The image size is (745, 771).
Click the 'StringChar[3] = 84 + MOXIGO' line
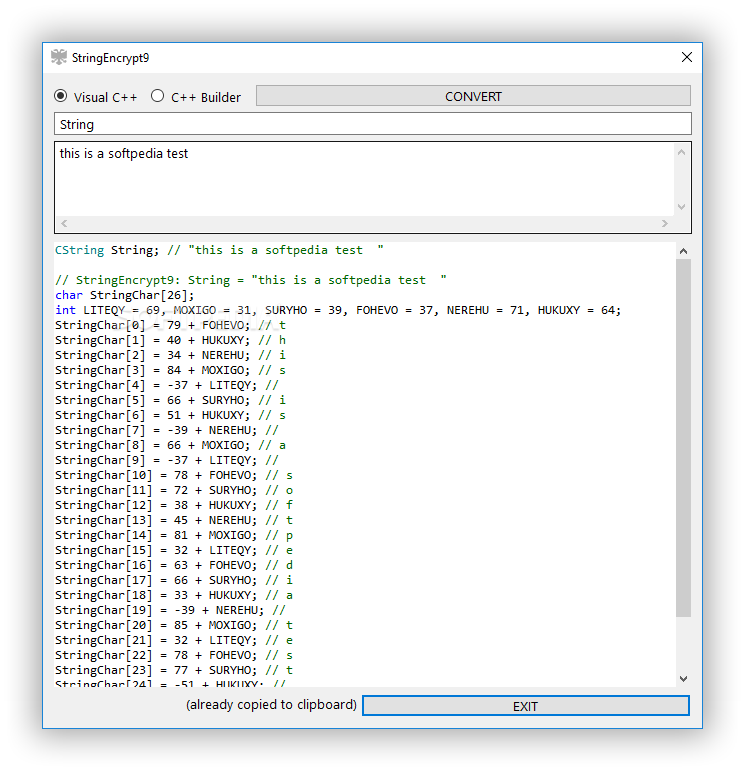pyautogui.click(x=170, y=370)
